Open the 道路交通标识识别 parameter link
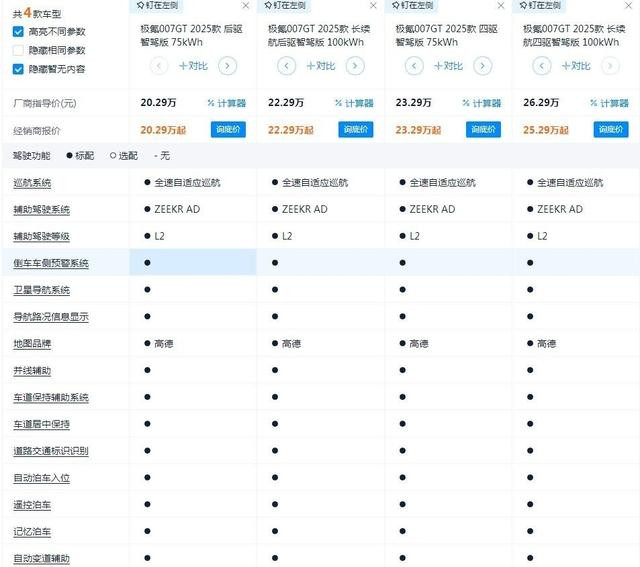The width and height of the screenshot is (640, 567). [51, 451]
